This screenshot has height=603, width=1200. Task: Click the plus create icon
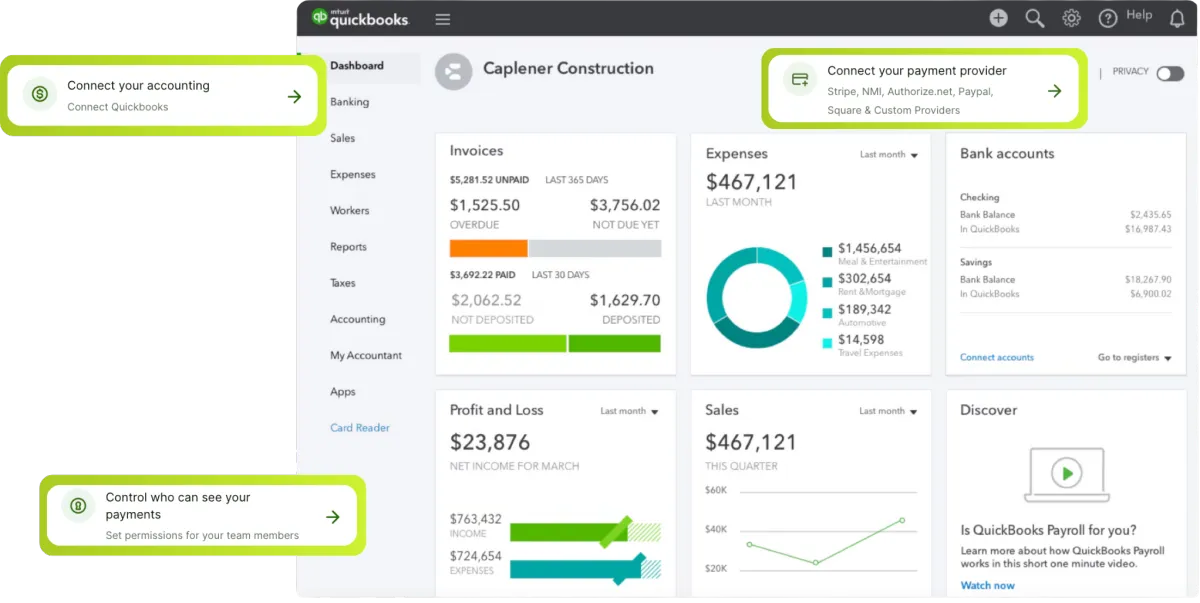[998, 18]
